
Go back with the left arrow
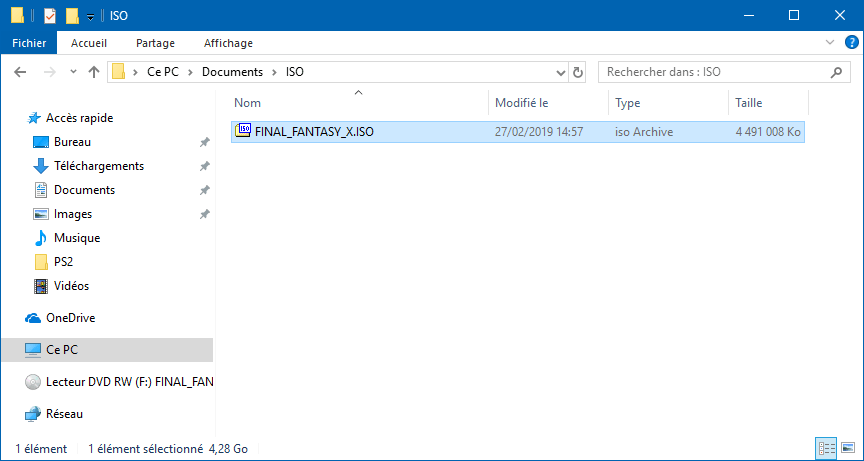tap(20, 72)
